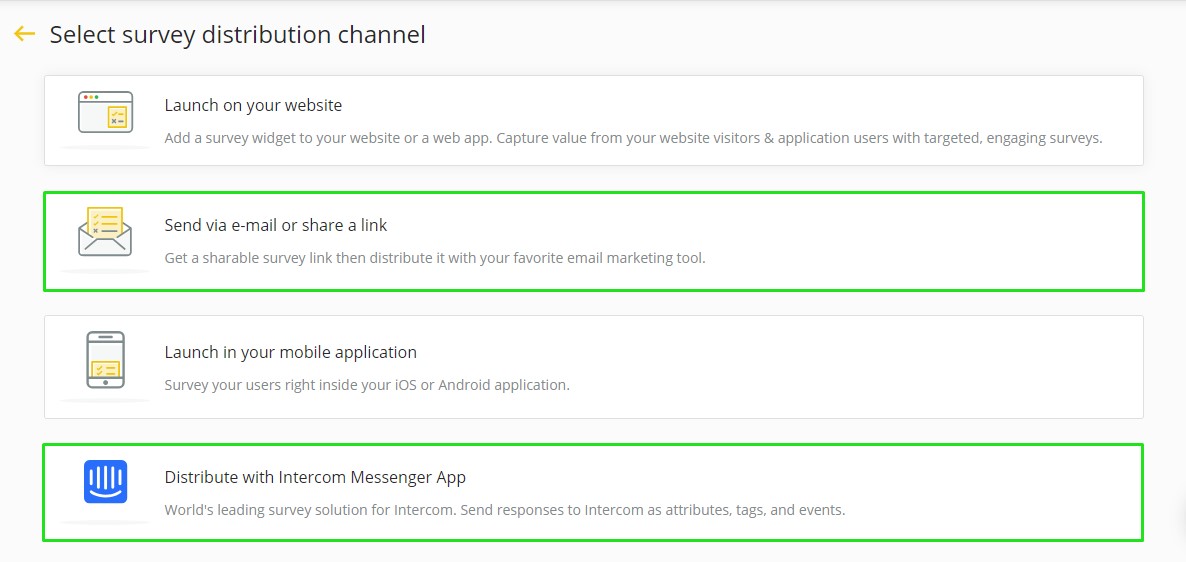This screenshot has width=1186, height=562.
Task: Select 'Launch on your website' title
Action: 253,105
